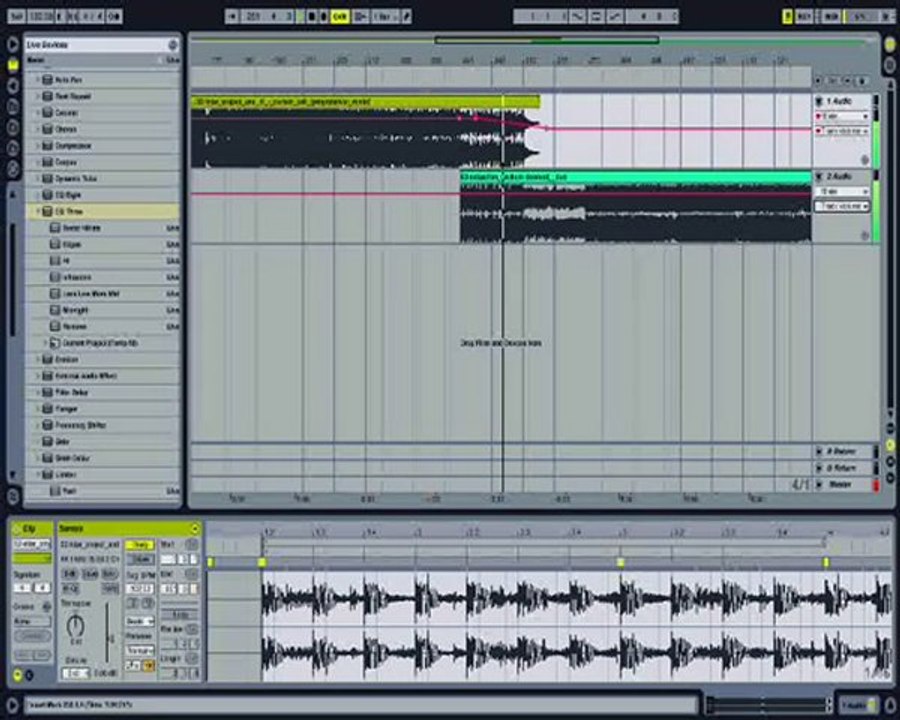Click the groove Commit button
The width and height of the screenshot is (900, 720).
[x=32, y=636]
